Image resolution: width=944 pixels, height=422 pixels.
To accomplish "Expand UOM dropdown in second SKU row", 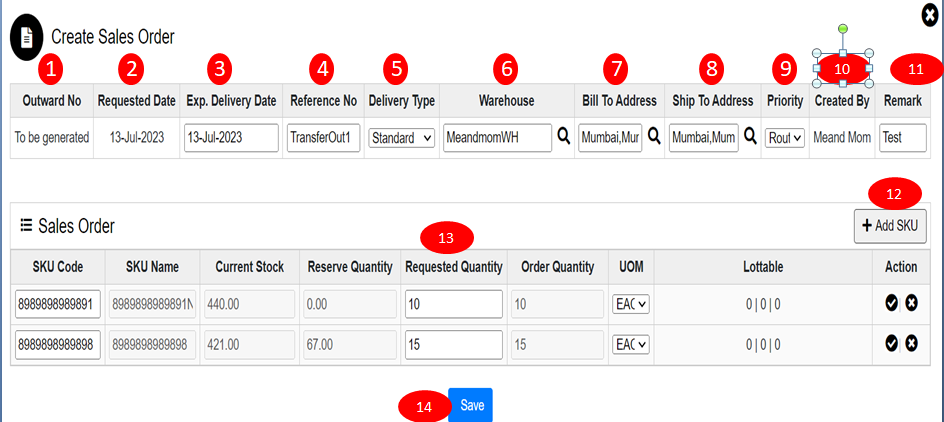I will 631,344.
